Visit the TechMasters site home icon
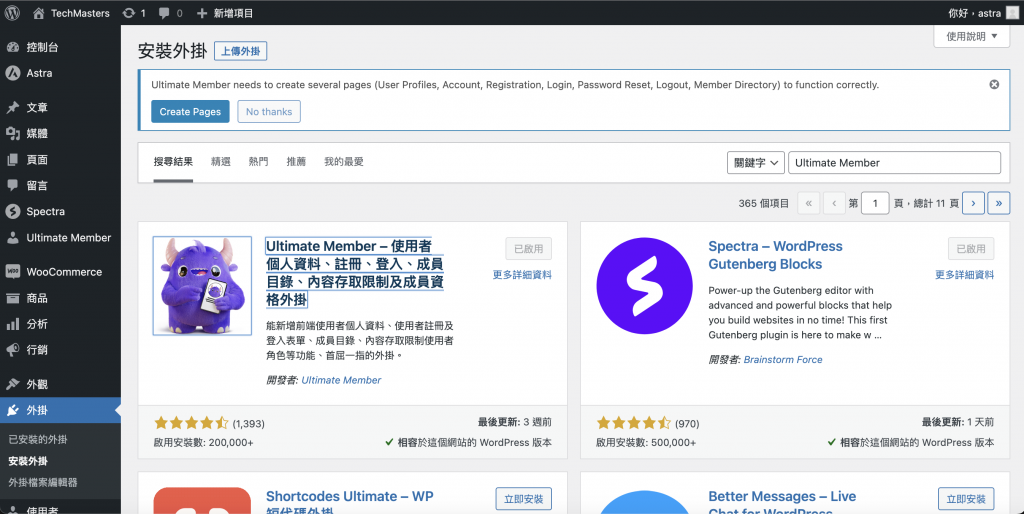Image resolution: width=1024 pixels, height=514 pixels. point(39,13)
